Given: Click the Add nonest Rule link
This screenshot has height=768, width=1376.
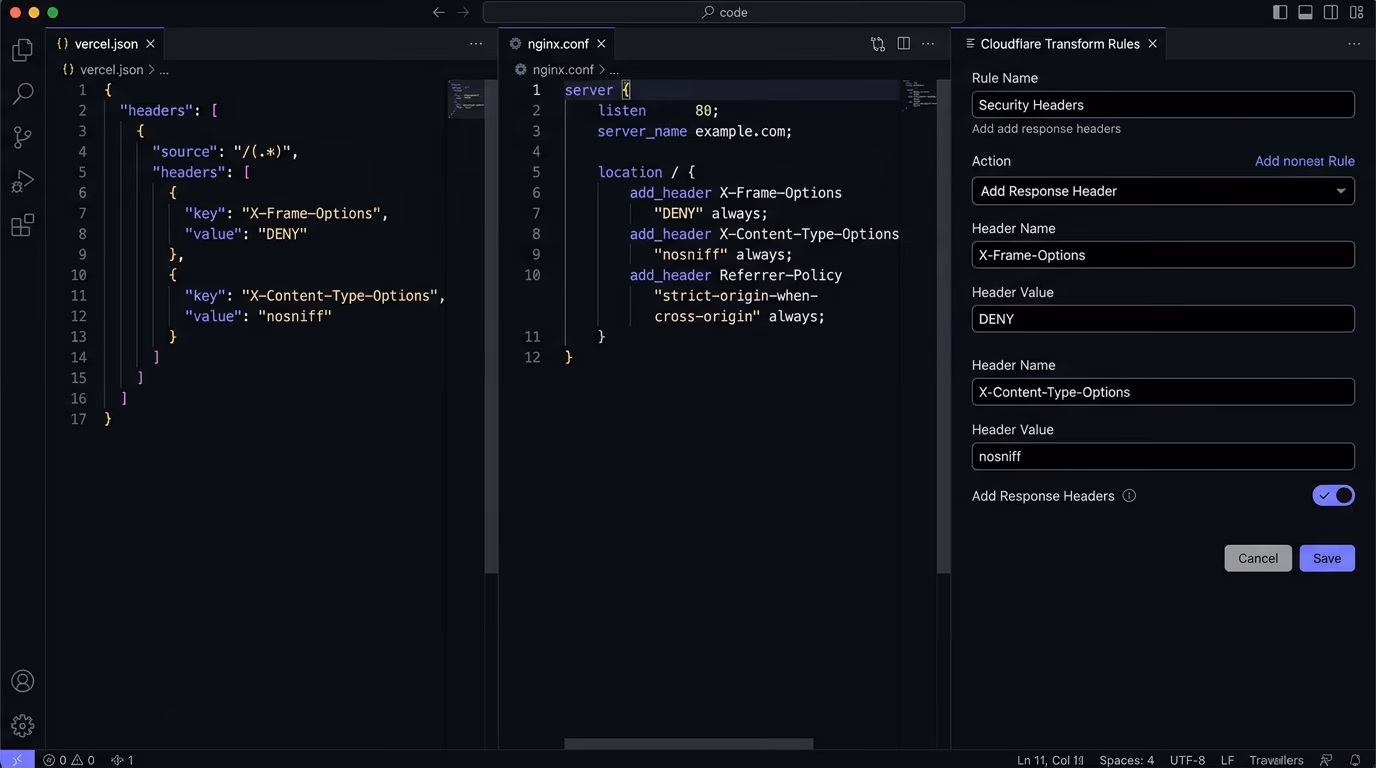Looking at the screenshot, I should 1304,161.
